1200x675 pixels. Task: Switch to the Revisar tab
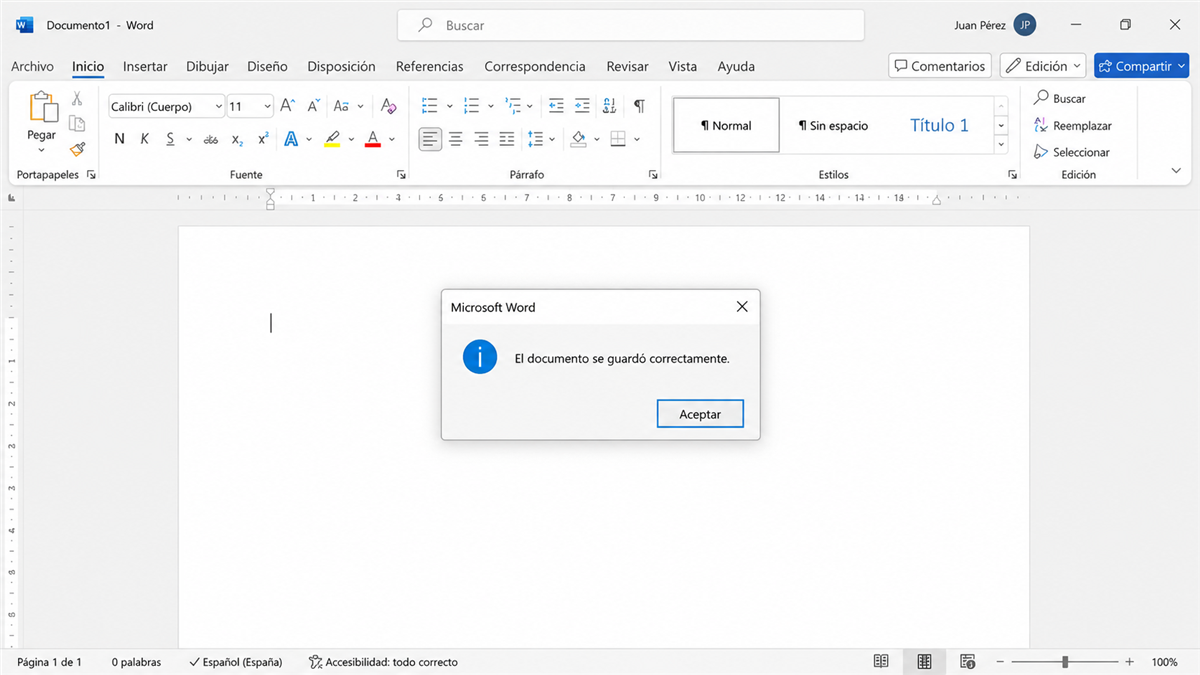point(626,66)
